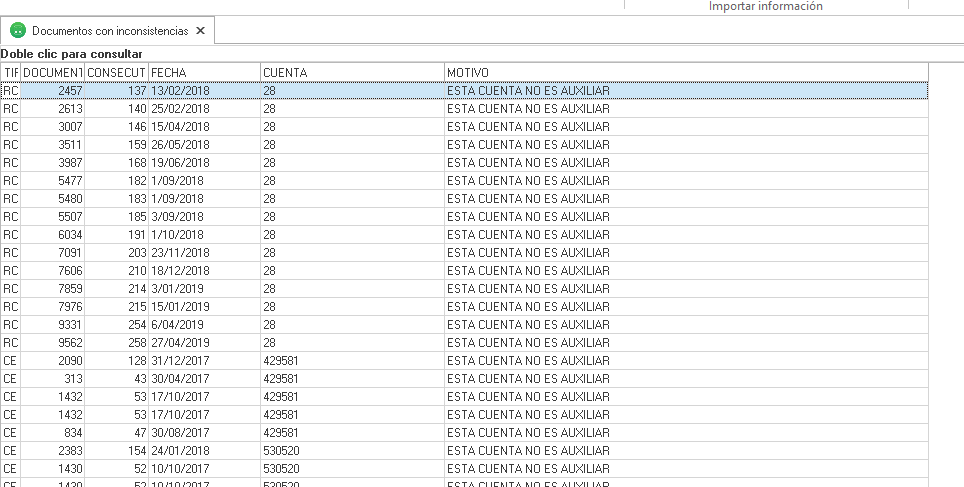This screenshot has height=487, width=964.
Task: Select the Documentos con inconsistencias tab label
Action: (110, 31)
